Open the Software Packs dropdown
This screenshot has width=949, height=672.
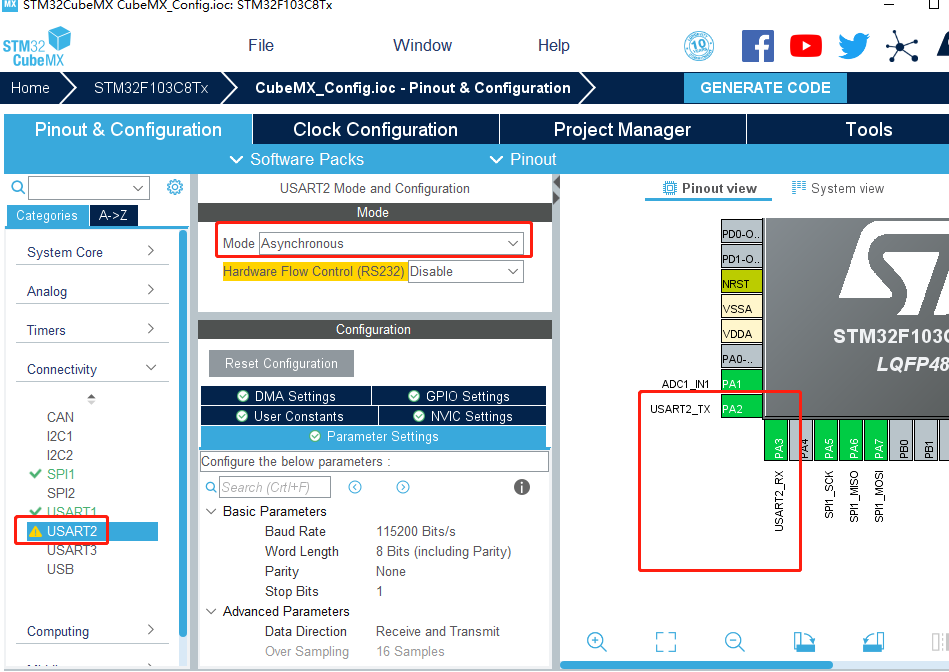pyautogui.click(x=297, y=159)
